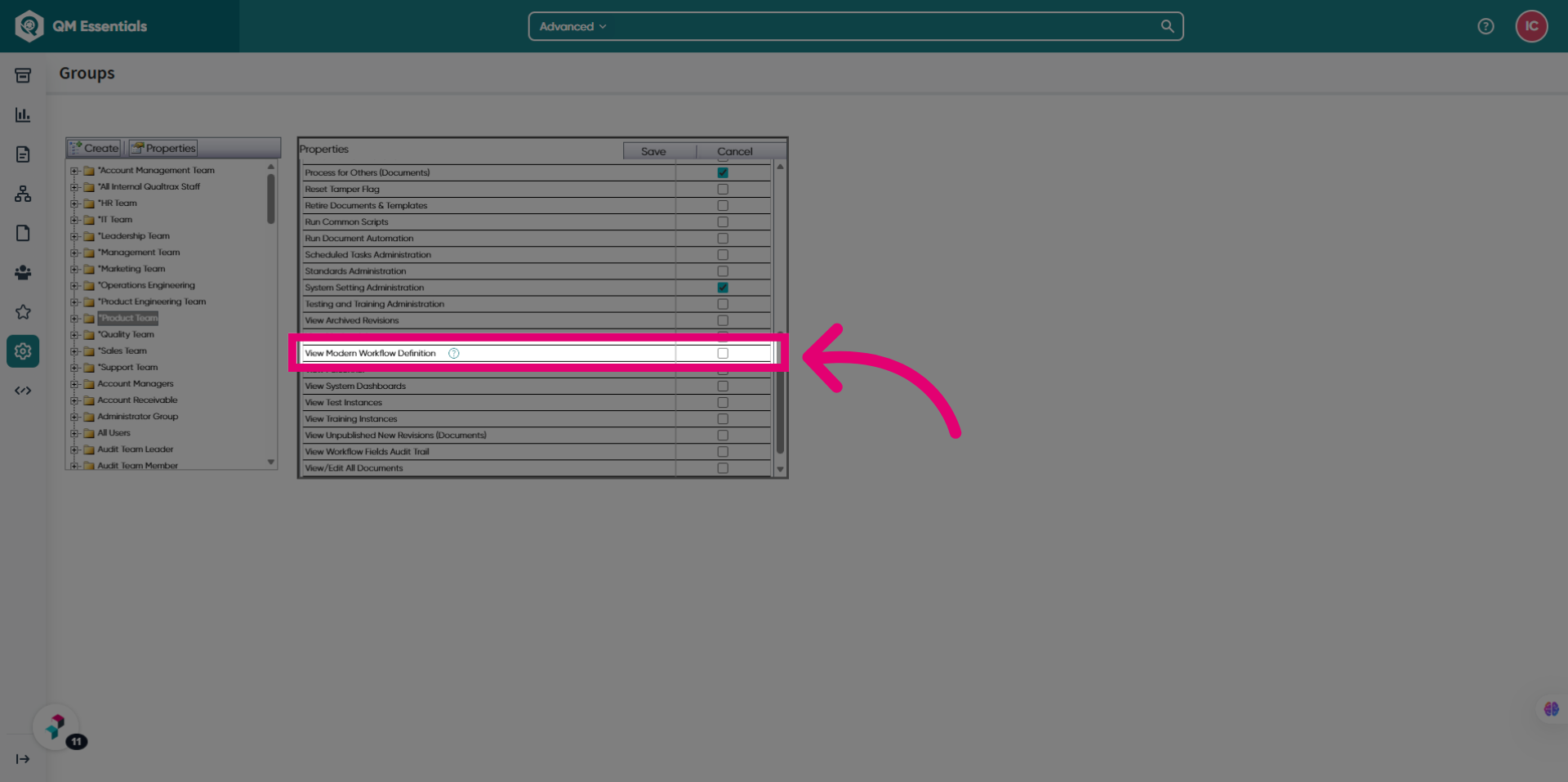
Task: Check View Modern Workflow Definition
Action: 723,353
